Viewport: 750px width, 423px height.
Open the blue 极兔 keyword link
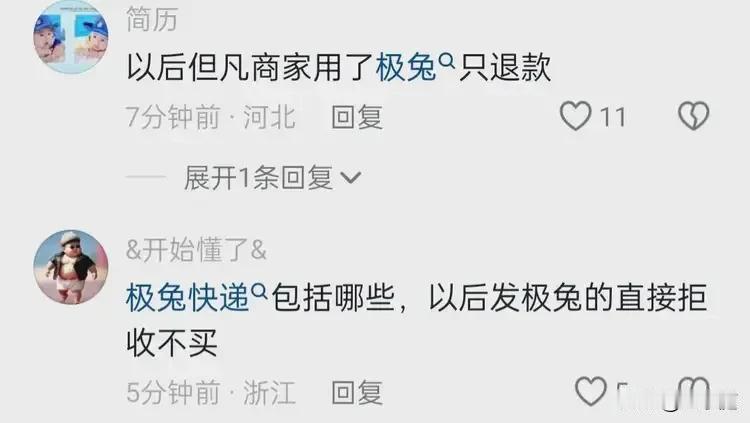(406, 67)
